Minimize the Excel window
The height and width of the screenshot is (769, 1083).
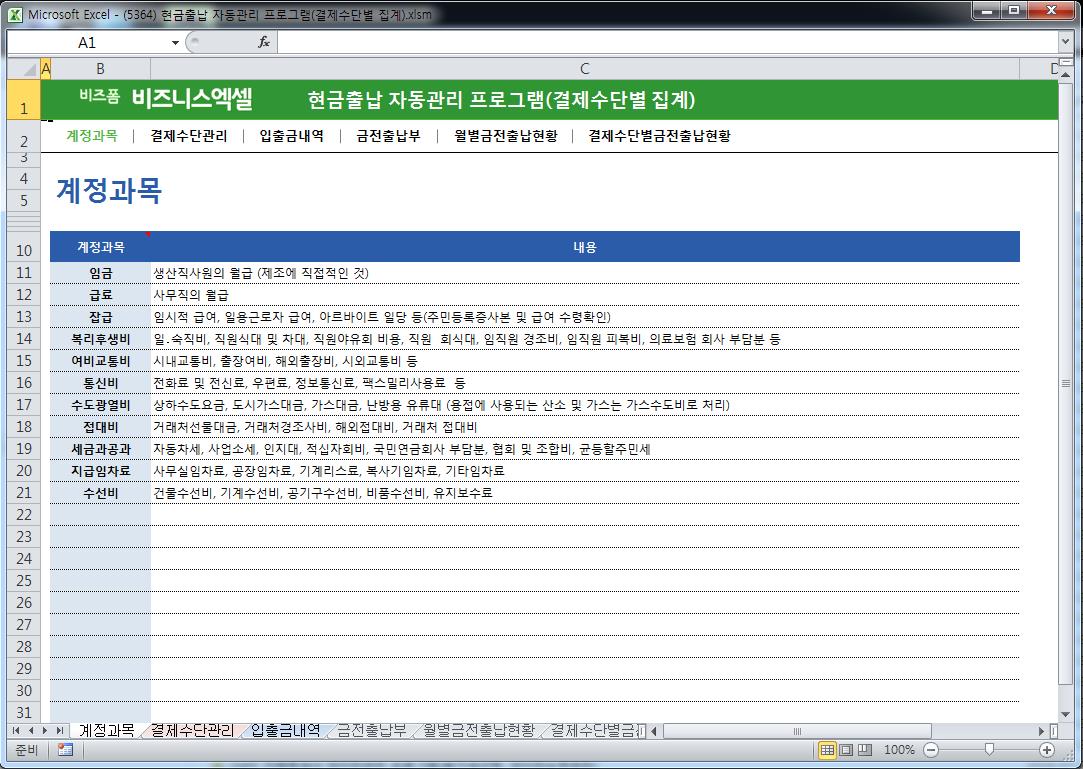[988, 10]
